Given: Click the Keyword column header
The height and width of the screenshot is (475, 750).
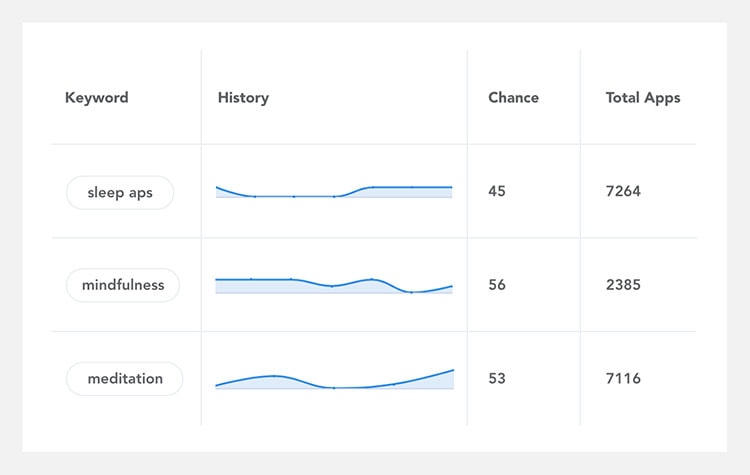Looking at the screenshot, I should (97, 98).
